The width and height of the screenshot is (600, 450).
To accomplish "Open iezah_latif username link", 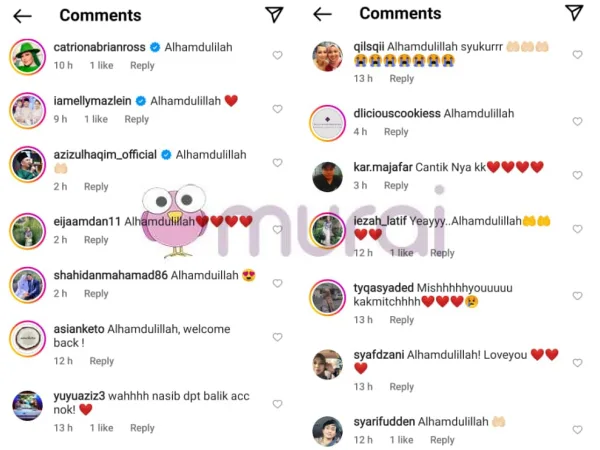I will coord(380,221).
